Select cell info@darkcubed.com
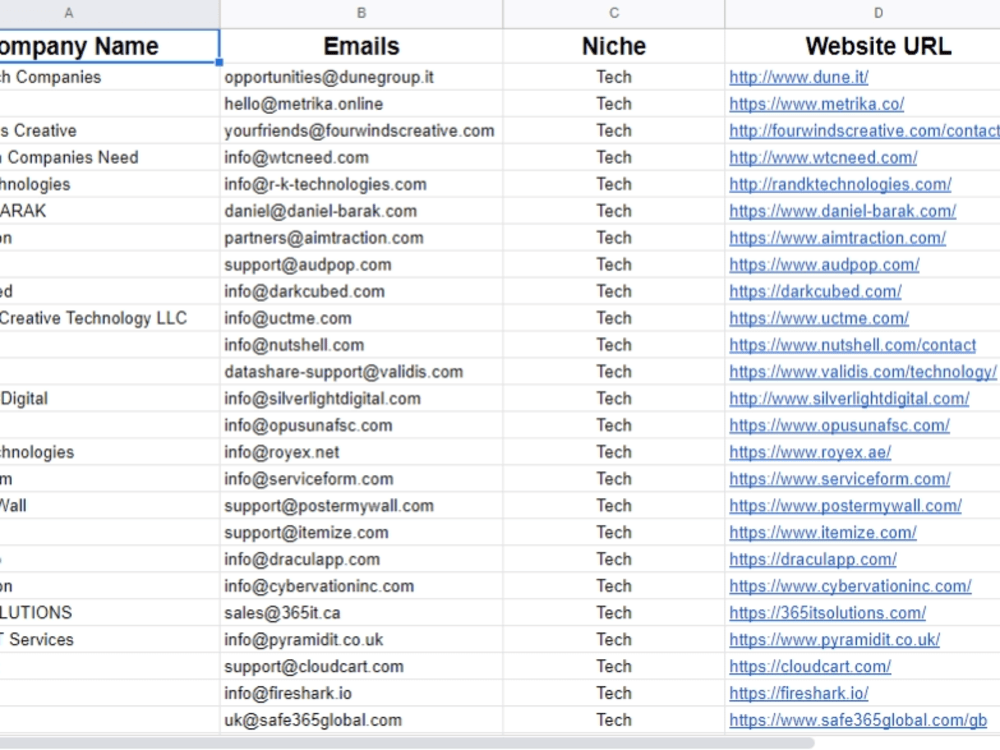 pos(361,291)
